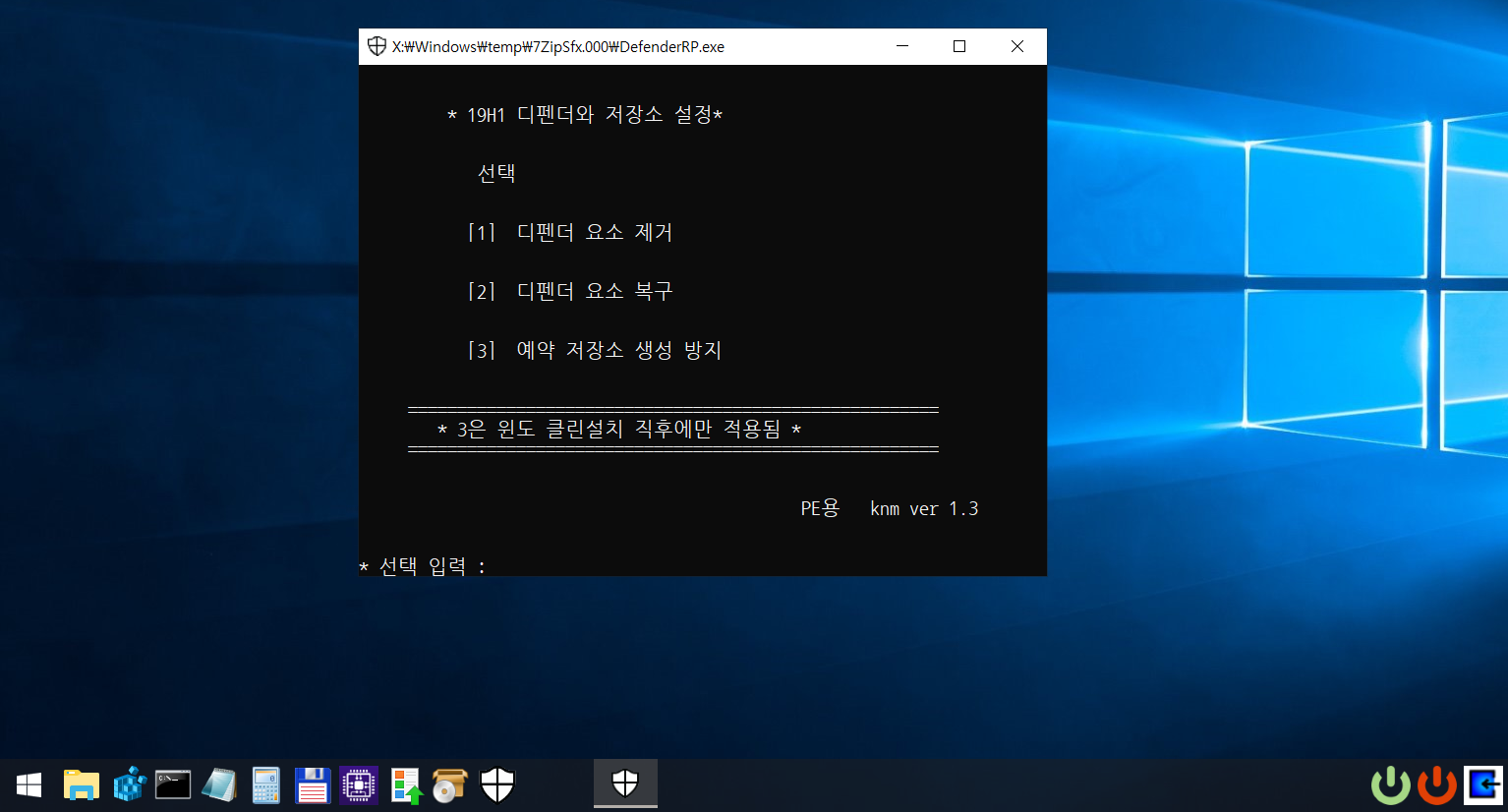Click the '[3] 예약 저장소 생성 방지' option line
The width and height of the screenshot is (1508, 812).
point(595,350)
